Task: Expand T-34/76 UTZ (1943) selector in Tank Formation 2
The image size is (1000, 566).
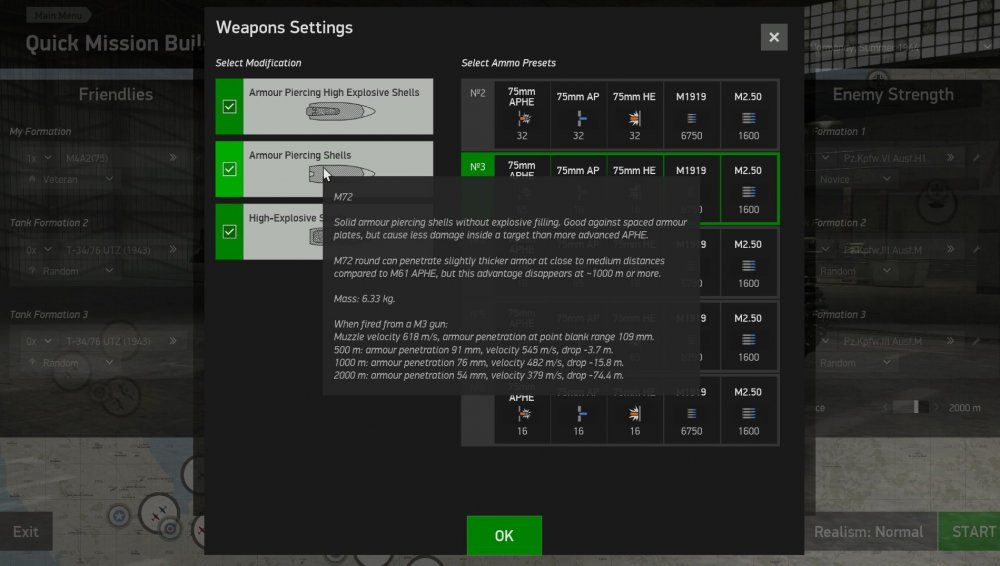Action: click(x=173, y=249)
